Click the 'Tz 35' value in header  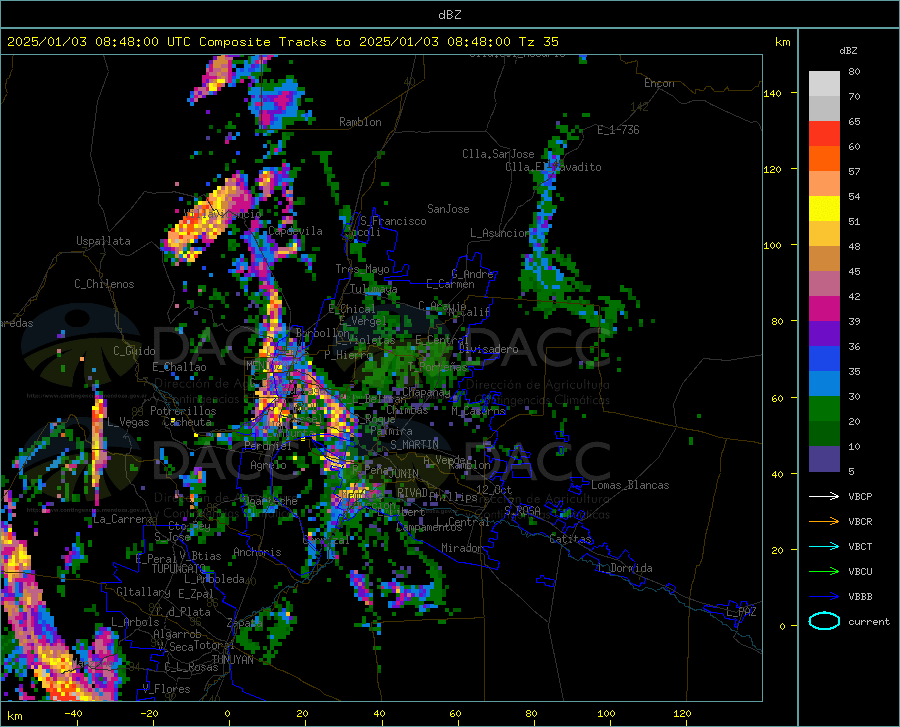[x=538, y=42]
